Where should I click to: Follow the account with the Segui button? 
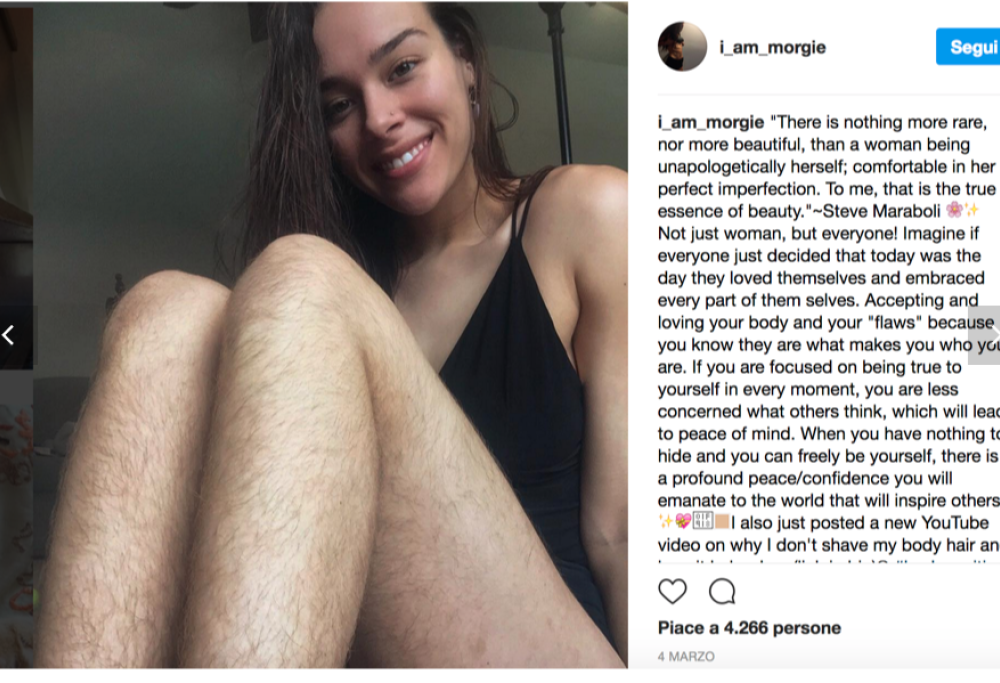coord(968,47)
